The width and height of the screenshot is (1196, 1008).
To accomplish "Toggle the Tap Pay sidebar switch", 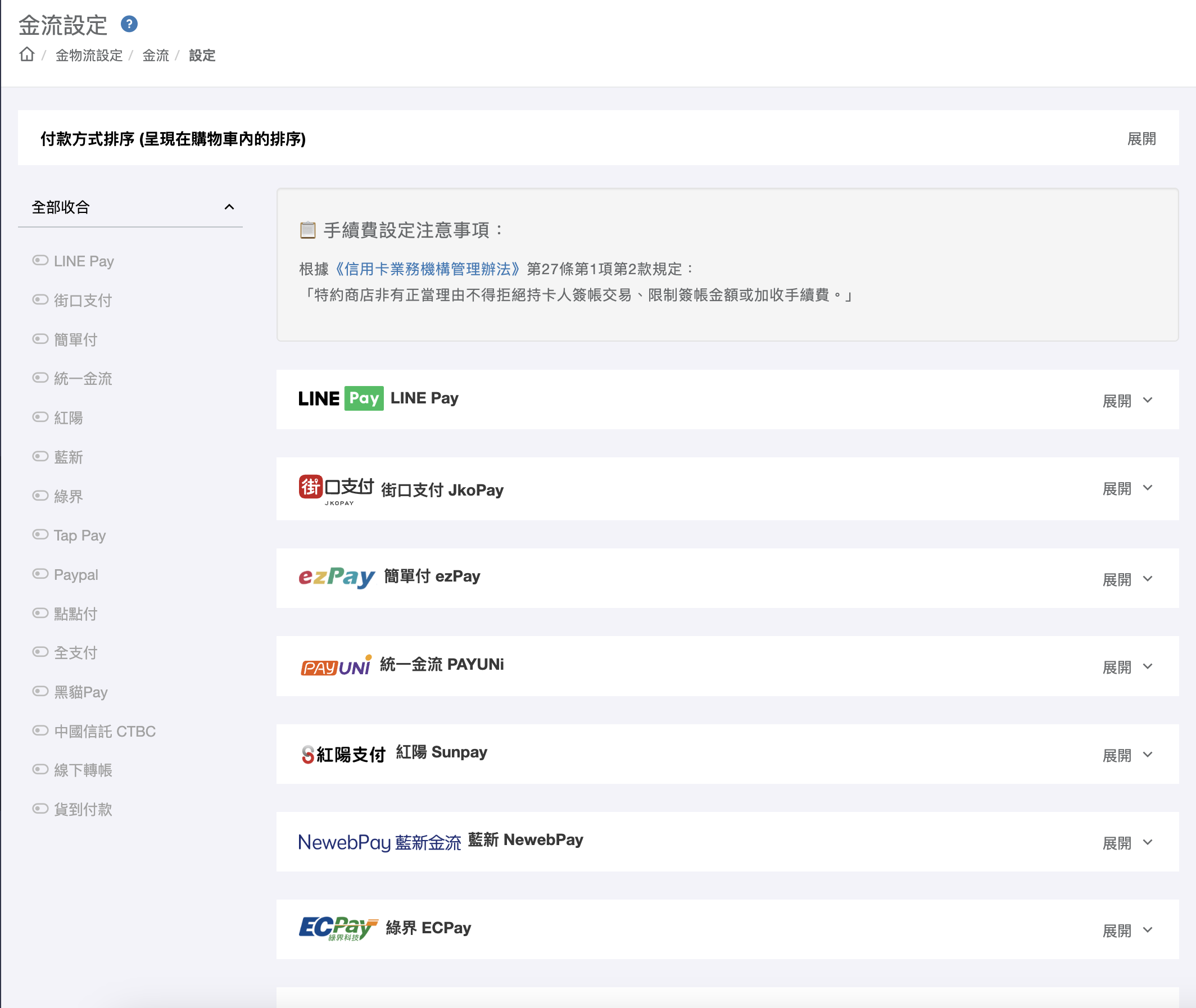I will coord(40,535).
